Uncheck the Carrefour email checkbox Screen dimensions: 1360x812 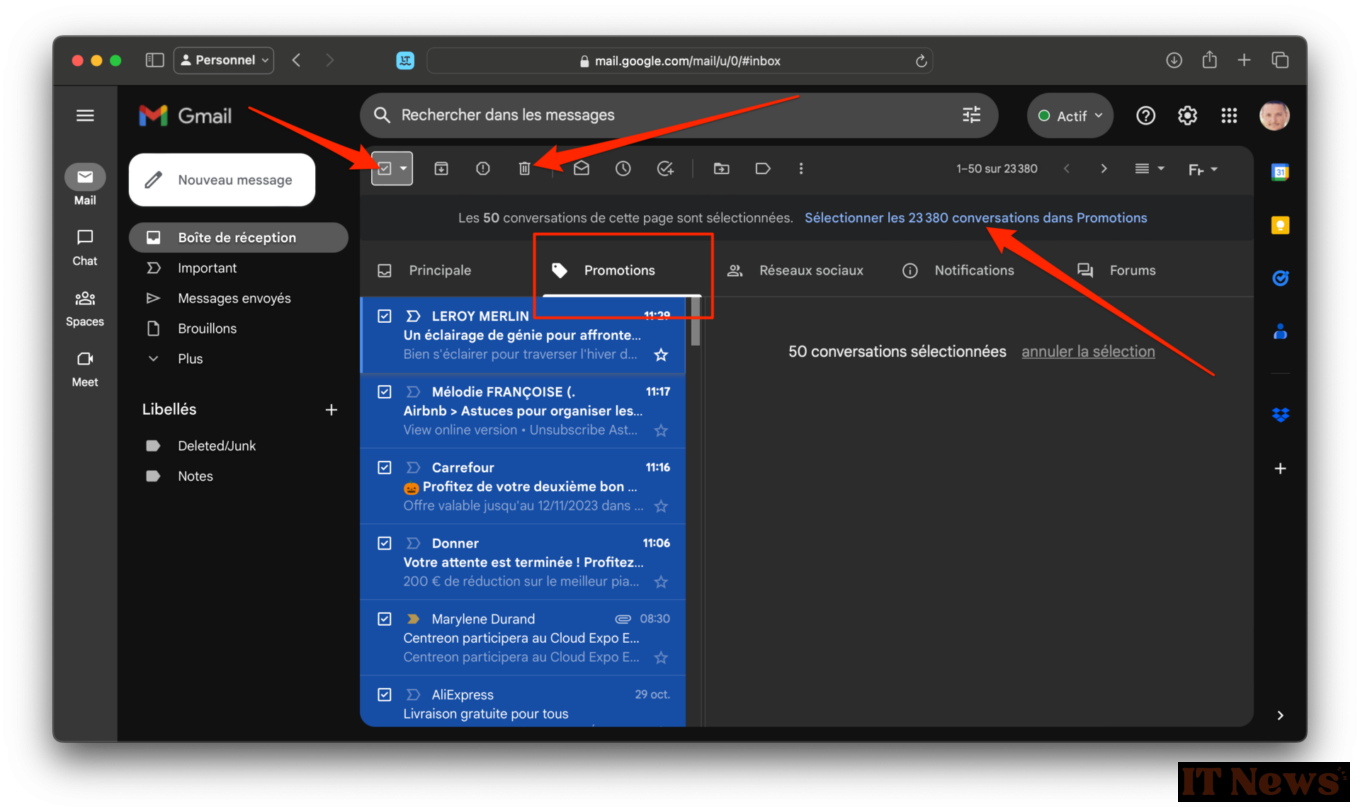(x=384, y=467)
